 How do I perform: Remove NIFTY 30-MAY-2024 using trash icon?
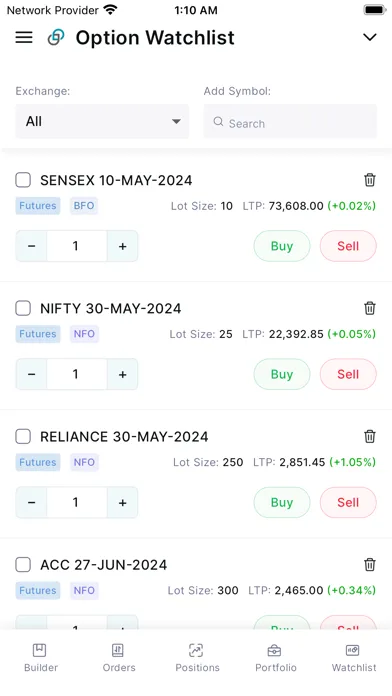pos(370,308)
